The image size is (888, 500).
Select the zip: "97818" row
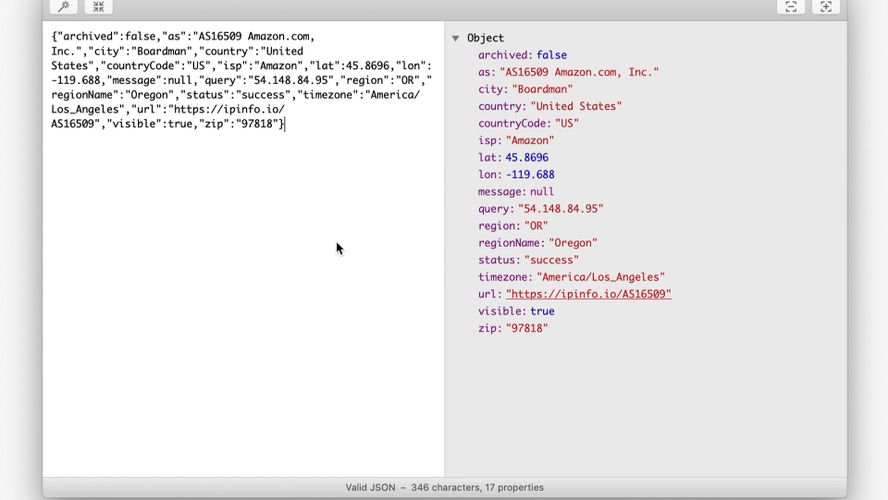coord(513,328)
